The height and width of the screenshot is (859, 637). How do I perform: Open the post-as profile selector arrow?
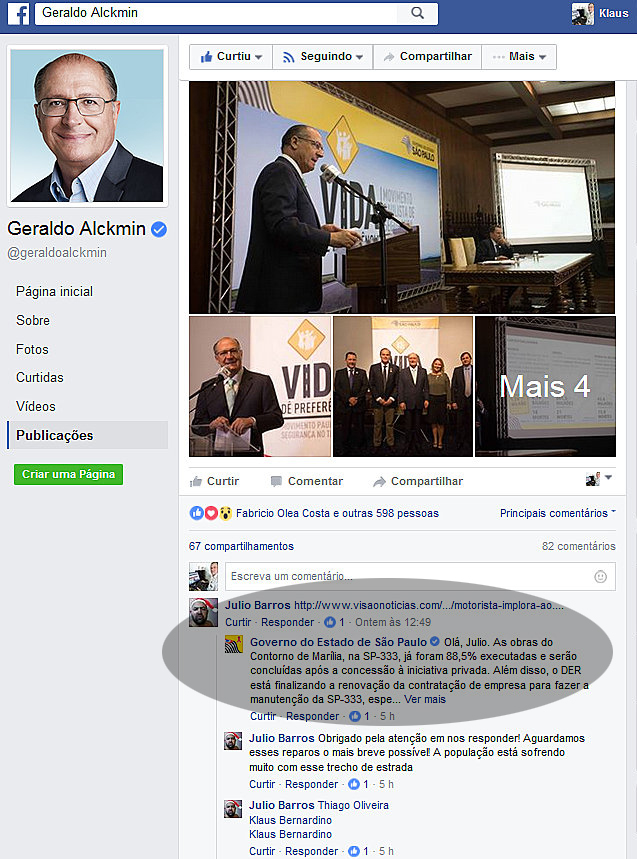tap(608, 478)
